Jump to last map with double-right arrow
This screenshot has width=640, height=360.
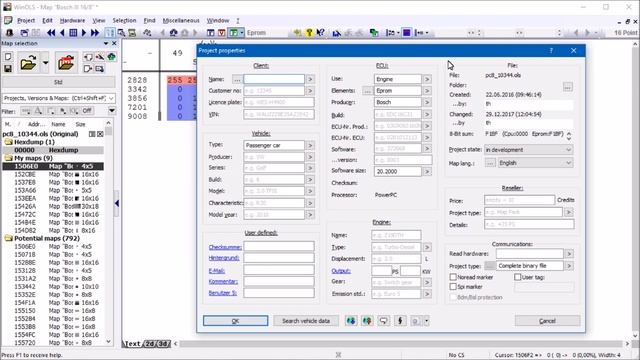point(95,33)
